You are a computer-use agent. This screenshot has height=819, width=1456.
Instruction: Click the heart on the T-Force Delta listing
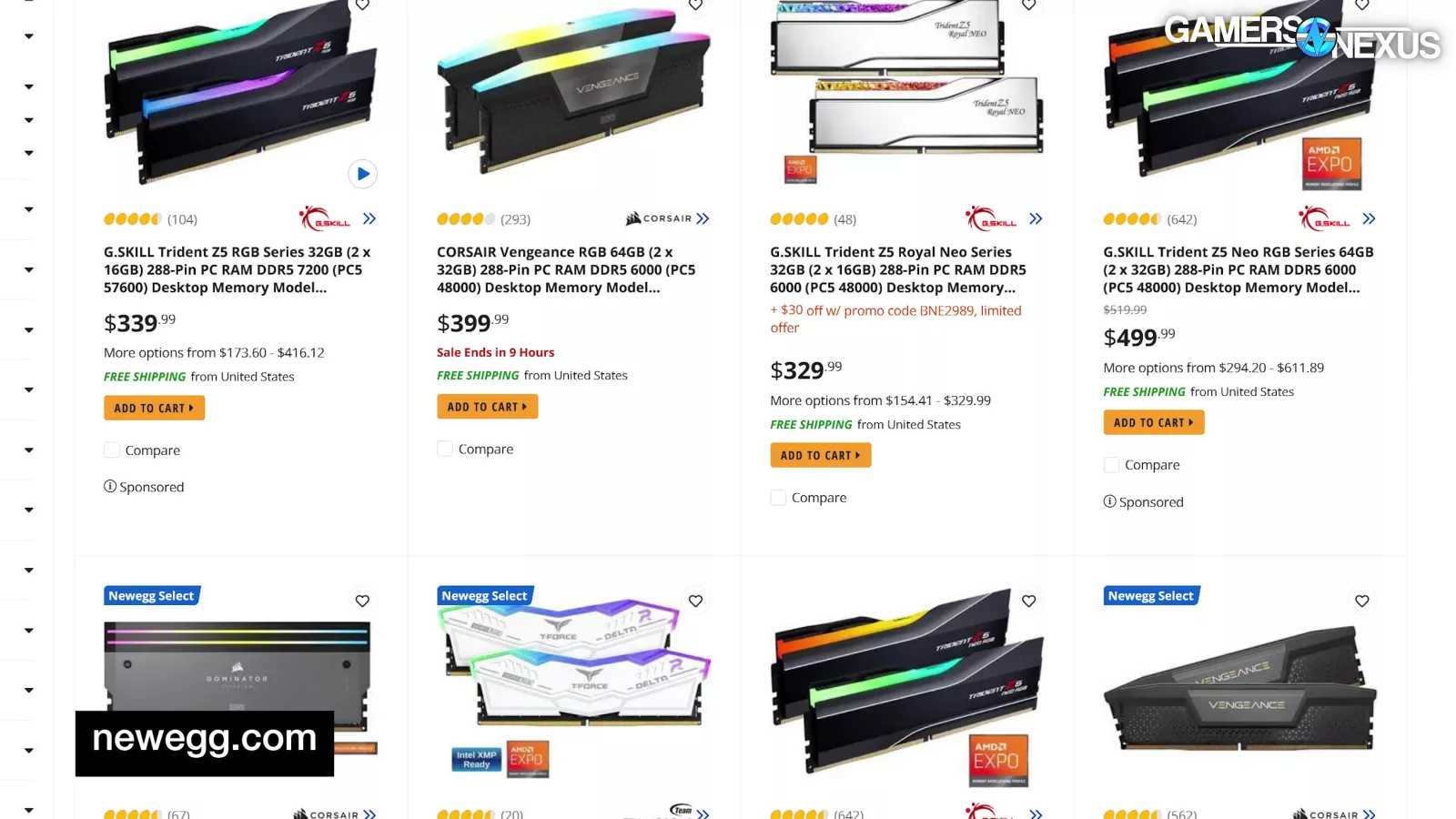click(695, 601)
